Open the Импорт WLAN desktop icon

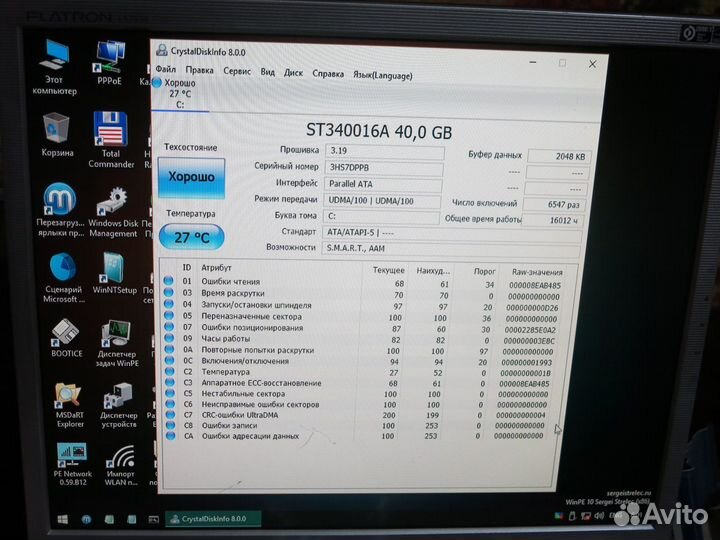(x=121, y=465)
